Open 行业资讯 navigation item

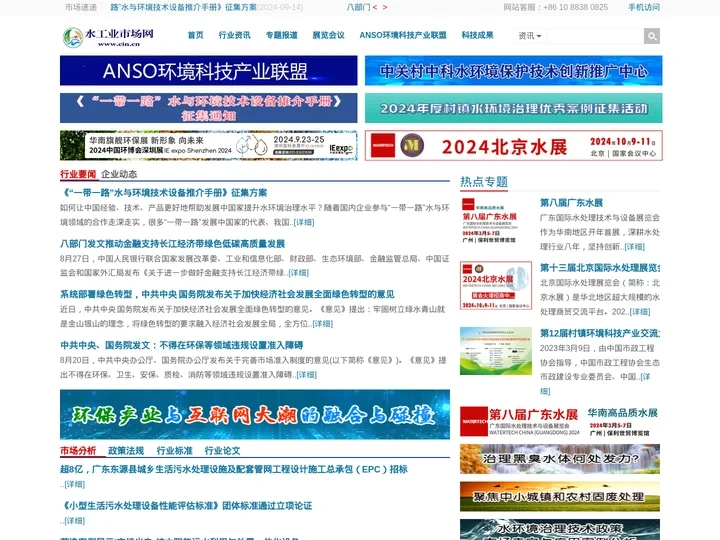234,35
